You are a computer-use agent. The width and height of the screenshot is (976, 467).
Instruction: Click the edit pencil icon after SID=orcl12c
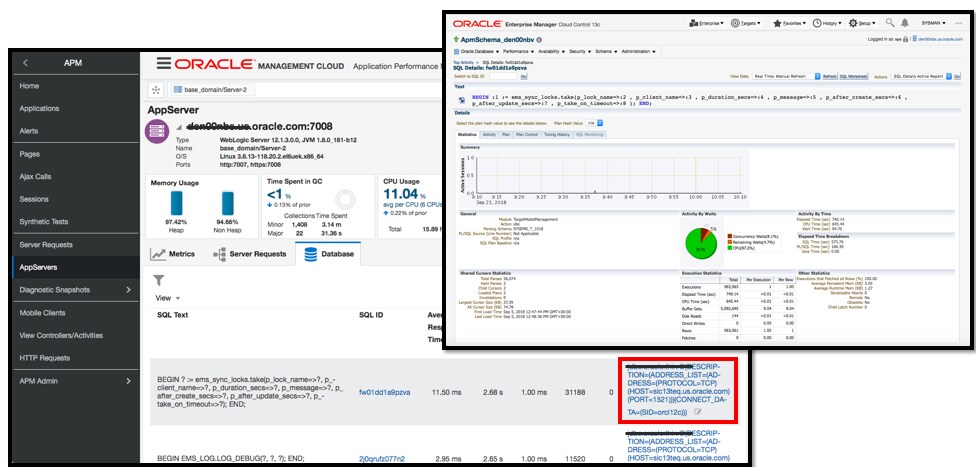pyautogui.click(x=698, y=412)
